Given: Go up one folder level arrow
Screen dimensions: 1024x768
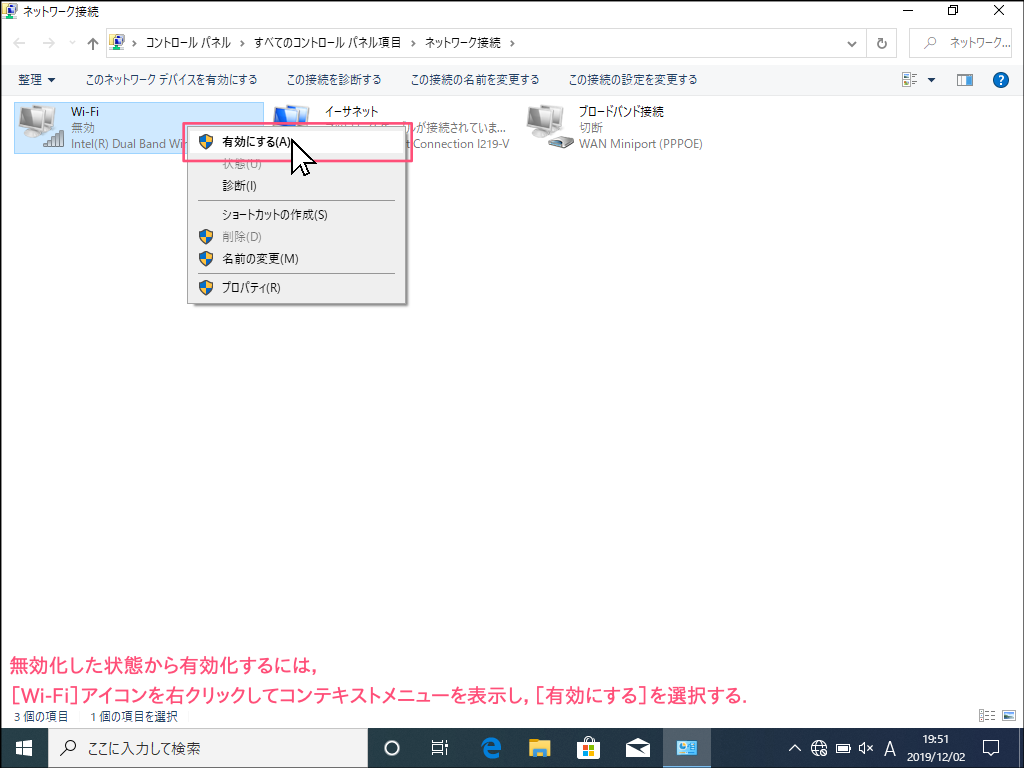Looking at the screenshot, I should [93, 43].
